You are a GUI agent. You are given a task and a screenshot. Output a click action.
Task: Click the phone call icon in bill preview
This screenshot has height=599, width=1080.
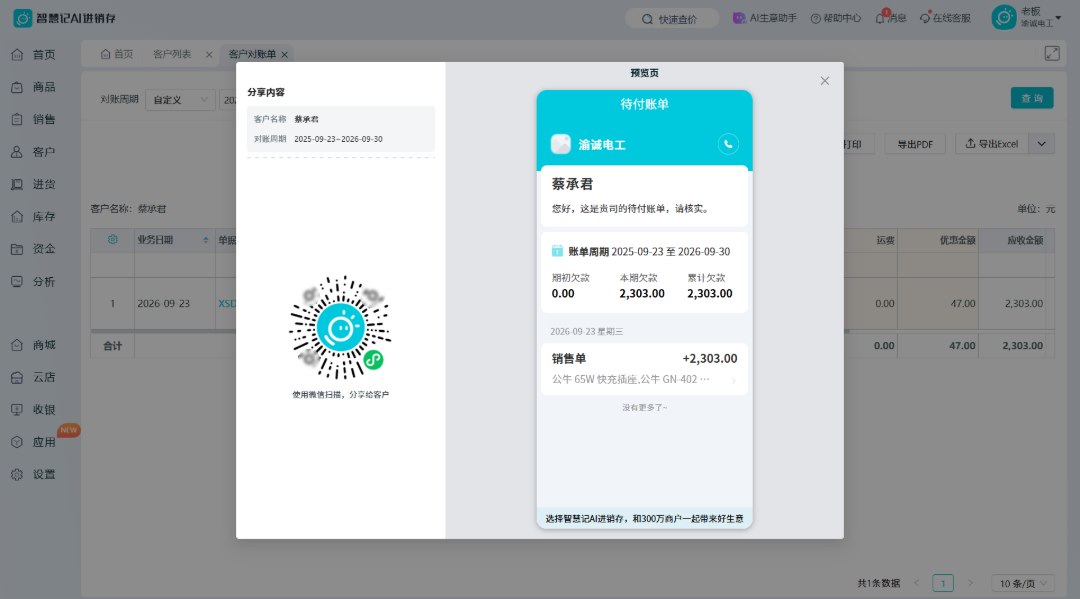click(728, 144)
